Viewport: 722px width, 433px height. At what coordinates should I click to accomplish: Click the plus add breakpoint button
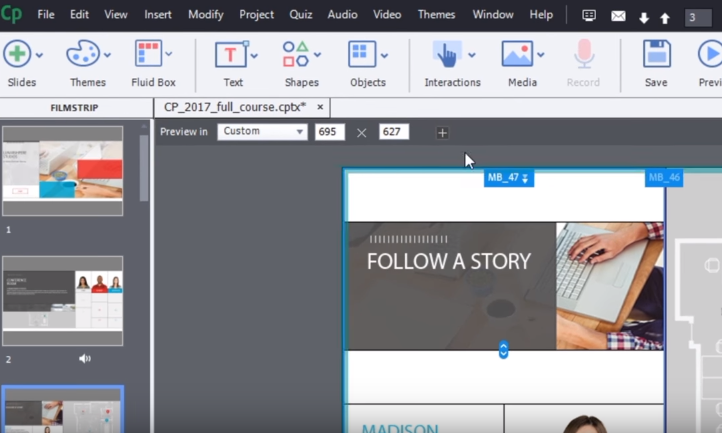[443, 133]
